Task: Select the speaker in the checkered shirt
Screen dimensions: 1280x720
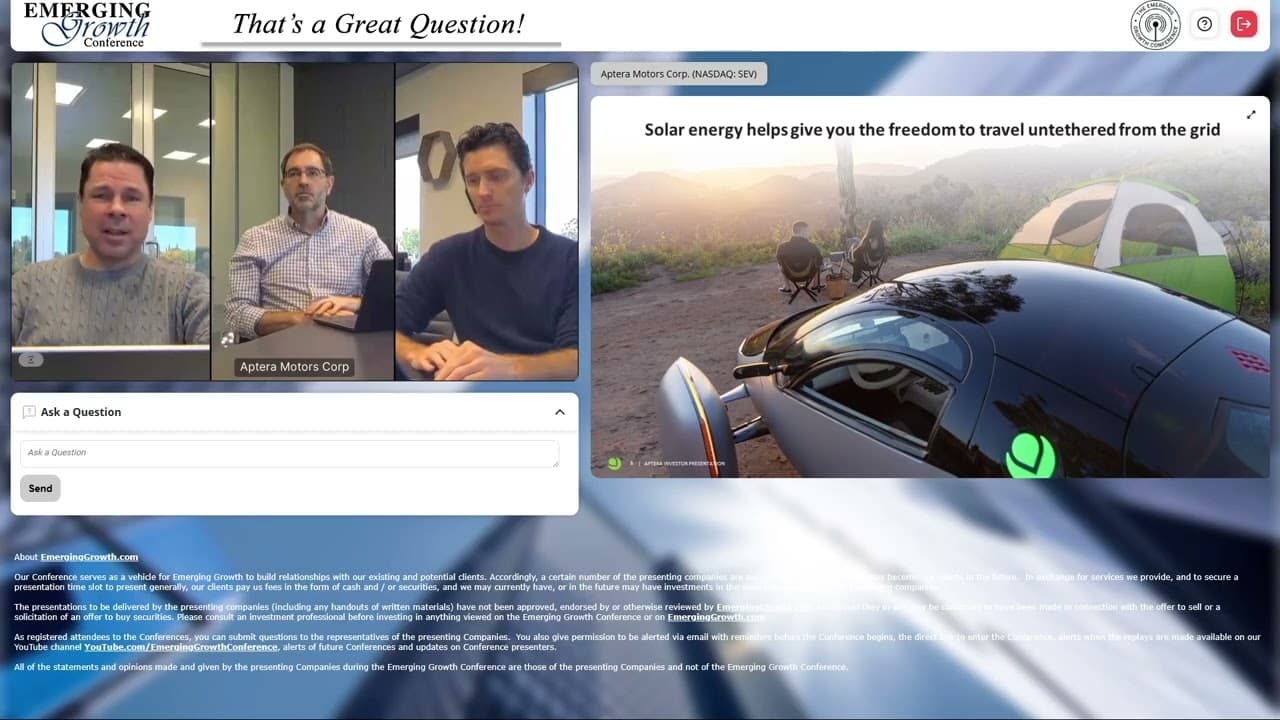Action: click(x=303, y=221)
